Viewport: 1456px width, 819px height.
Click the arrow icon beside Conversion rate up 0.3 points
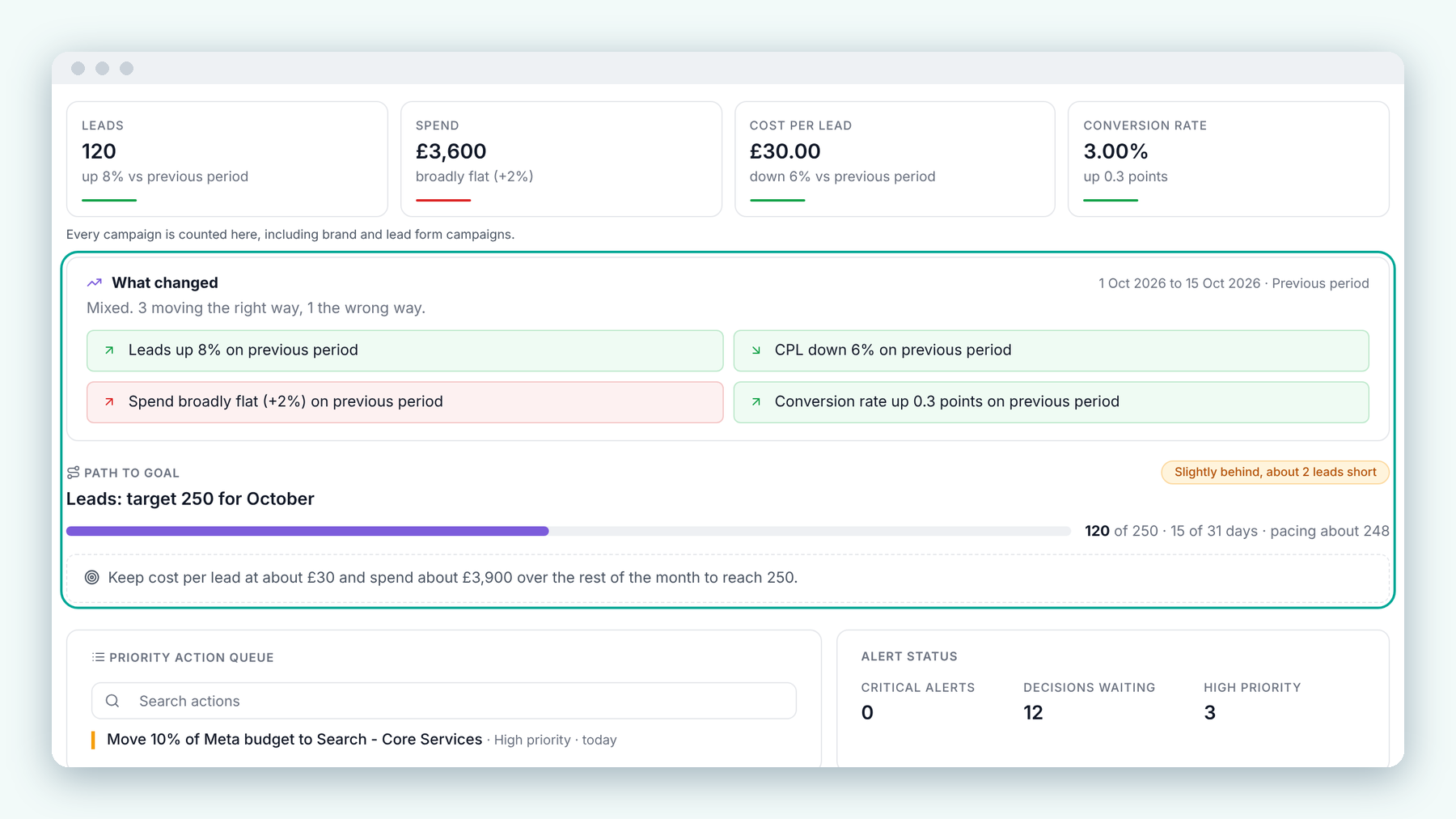(756, 402)
